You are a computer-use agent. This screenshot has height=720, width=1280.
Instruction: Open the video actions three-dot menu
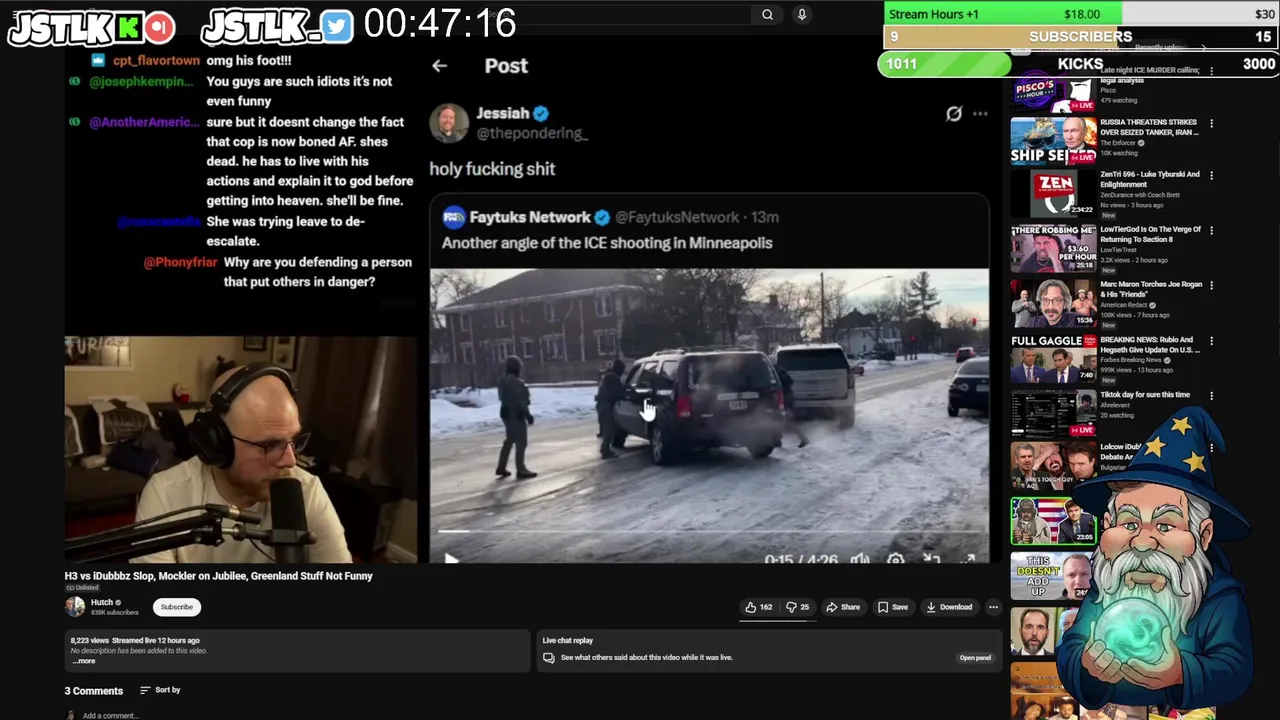click(993, 607)
